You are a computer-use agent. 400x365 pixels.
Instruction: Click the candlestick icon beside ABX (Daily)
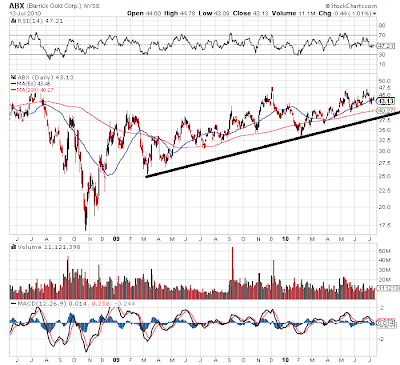click(x=13, y=77)
